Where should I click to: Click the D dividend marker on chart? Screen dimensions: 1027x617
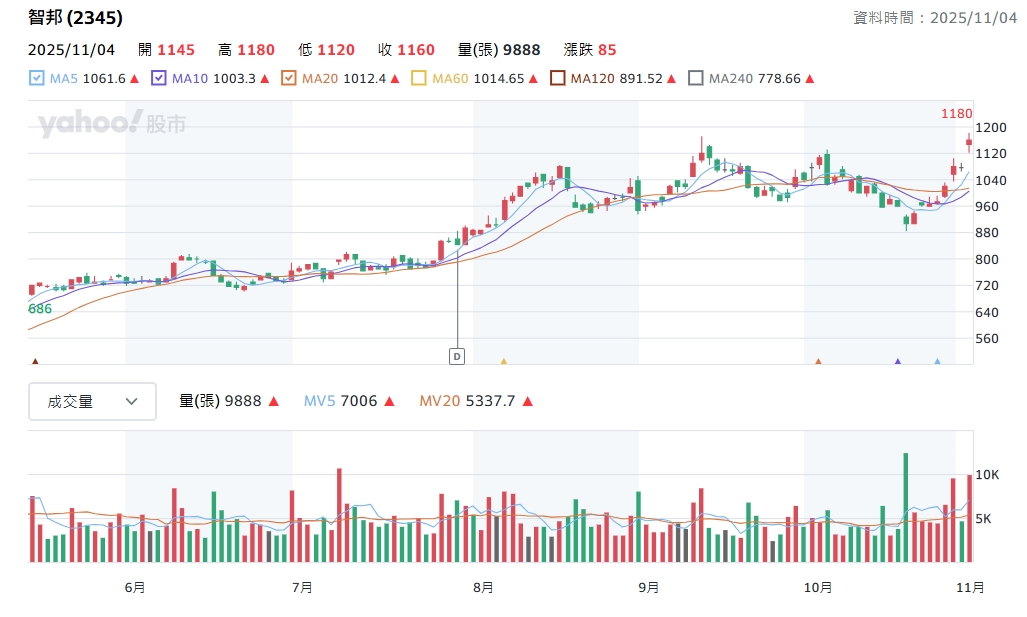(x=458, y=355)
